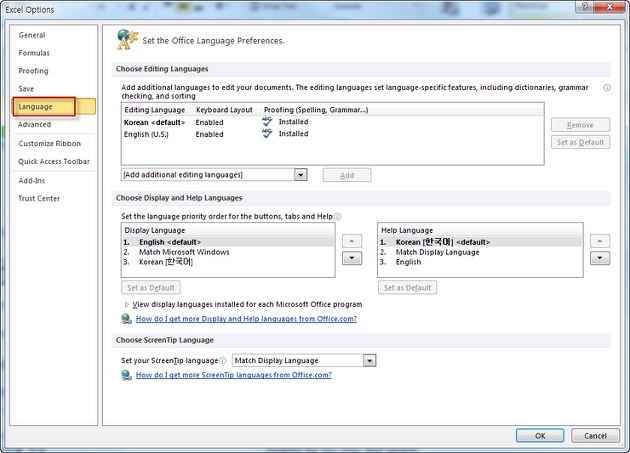Click Set as Default under Display Language
Viewport: 630px width, 453px height.
tap(151, 288)
